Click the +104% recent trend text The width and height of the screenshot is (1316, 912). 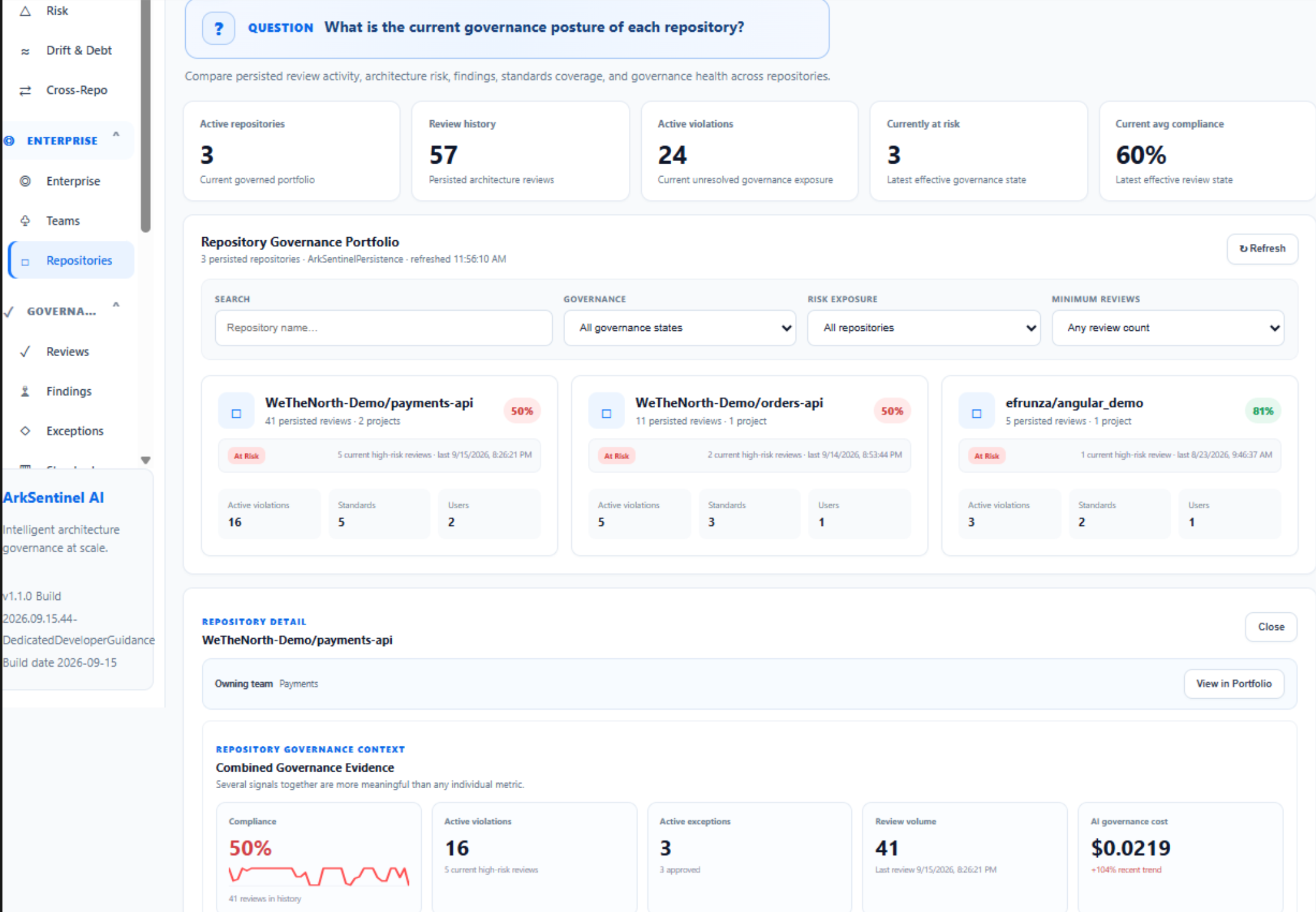(x=1126, y=870)
